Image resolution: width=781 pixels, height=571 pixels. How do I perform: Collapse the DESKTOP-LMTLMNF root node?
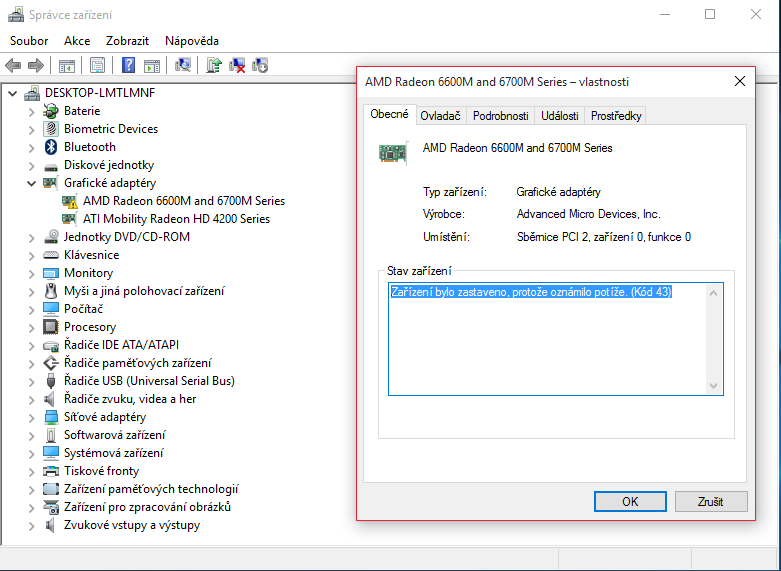[13, 93]
